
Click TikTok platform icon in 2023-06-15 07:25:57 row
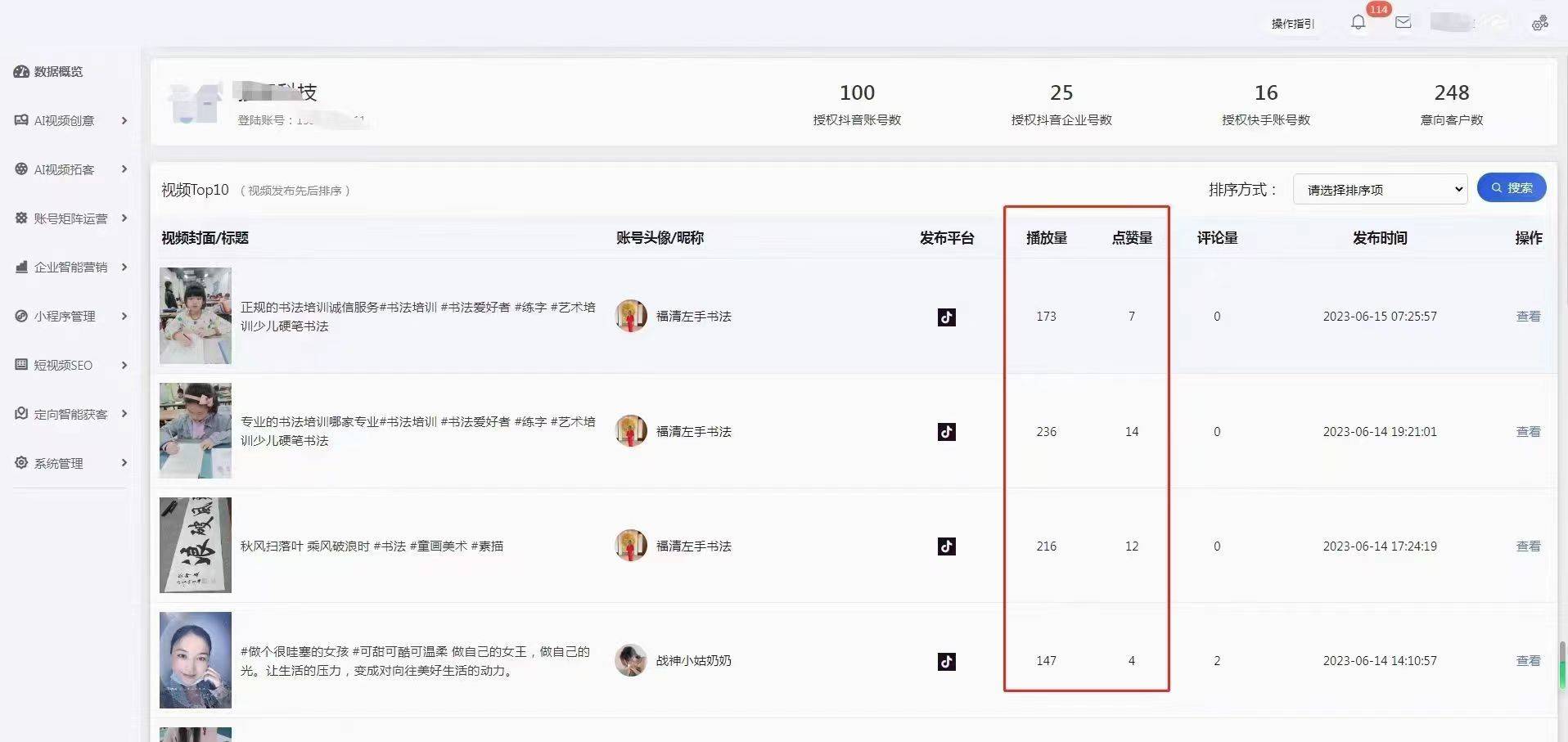(947, 317)
